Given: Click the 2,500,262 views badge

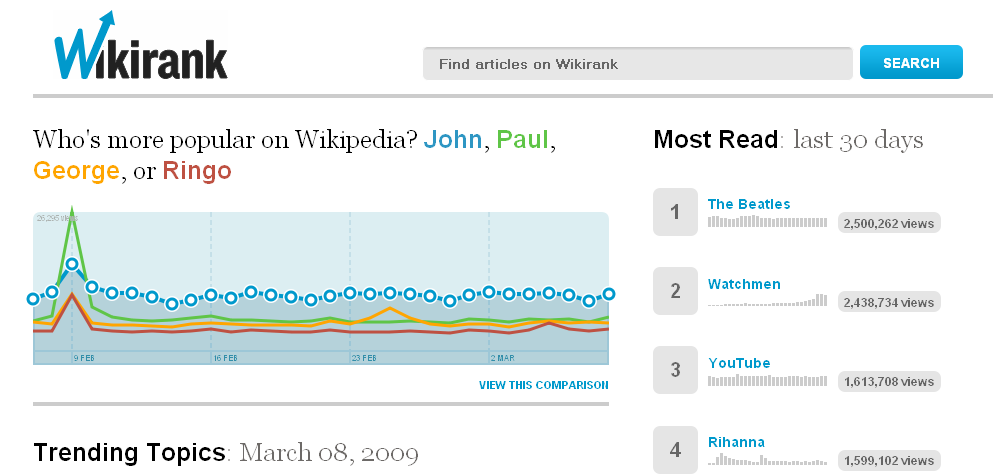Looking at the screenshot, I should (x=889, y=224).
